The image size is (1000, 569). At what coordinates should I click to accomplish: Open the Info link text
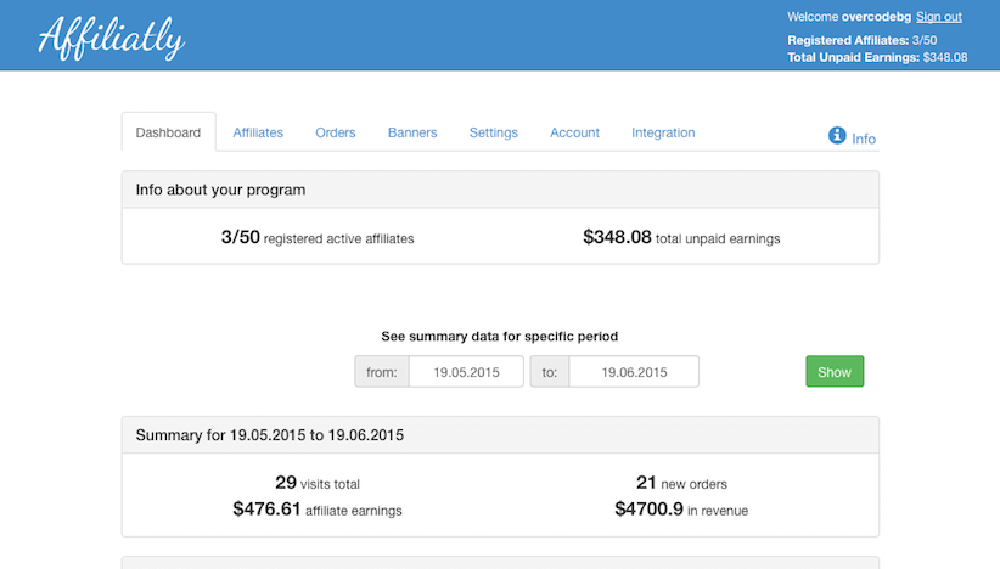point(864,139)
